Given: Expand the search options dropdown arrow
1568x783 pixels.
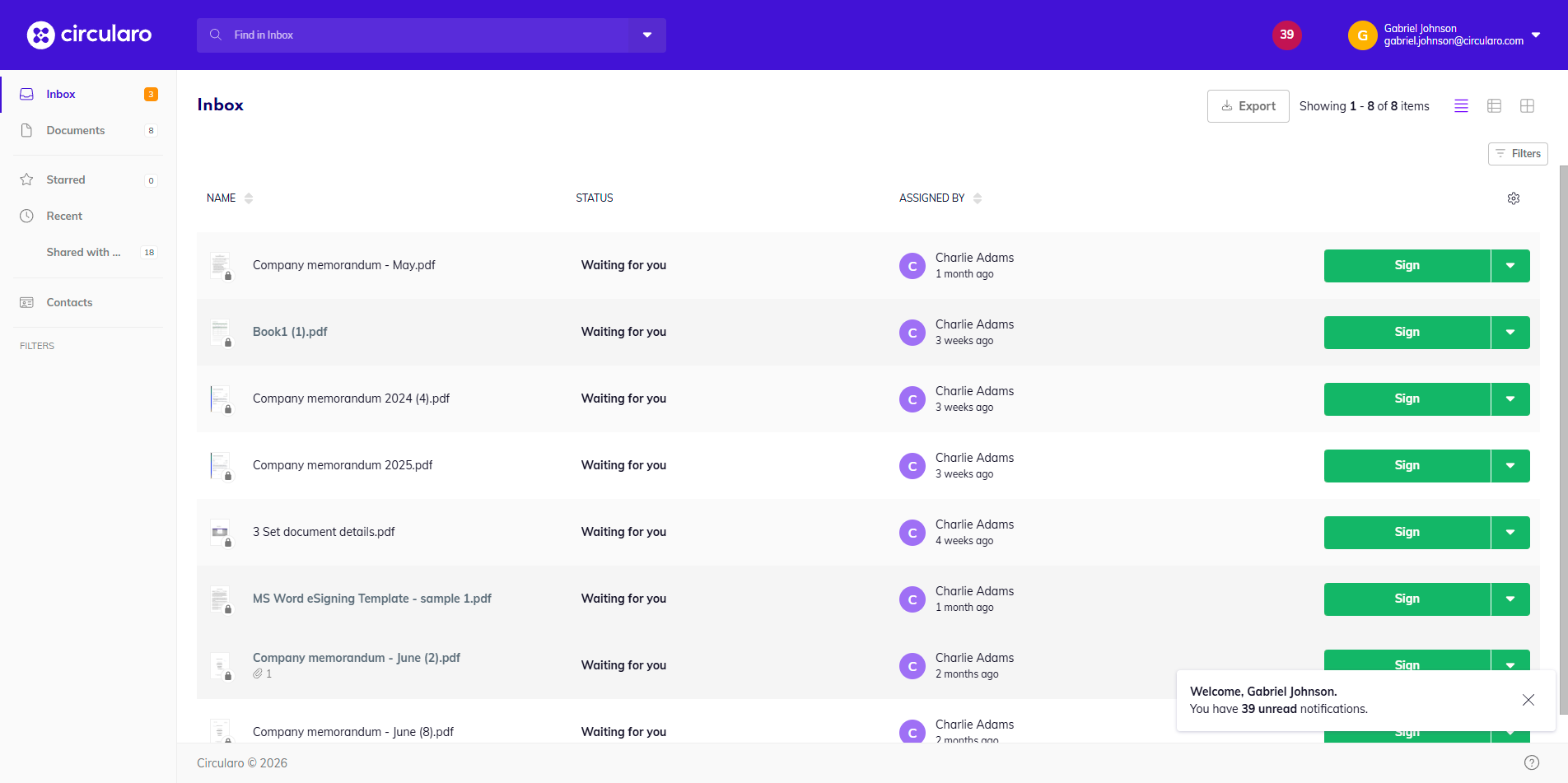Looking at the screenshot, I should (647, 35).
